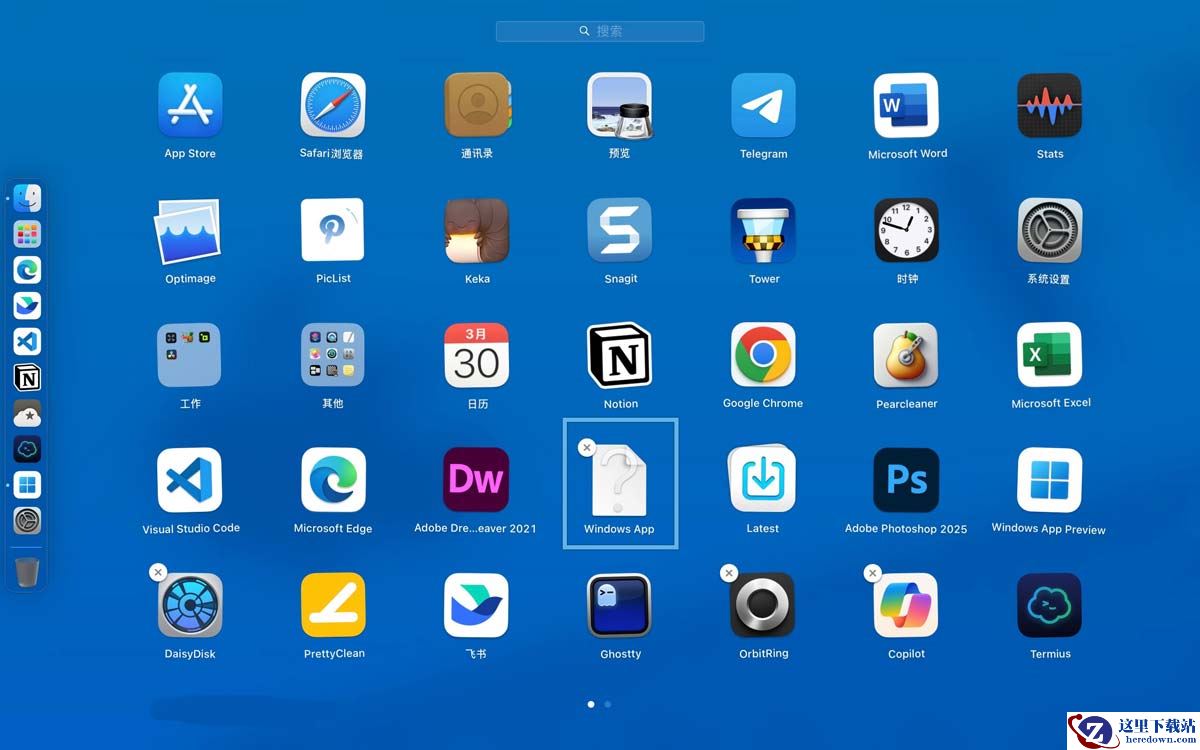The width and height of the screenshot is (1200, 750).
Task: Launch Adobe Dreamweaver 2021
Action: pyautogui.click(x=477, y=480)
